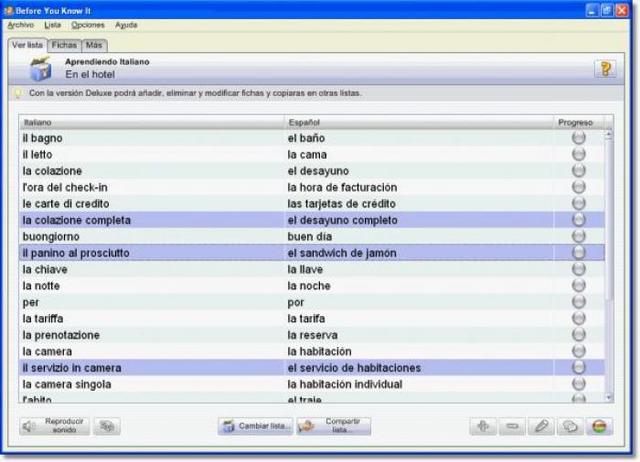Click progress circle for l'ora del check-in
Image resolution: width=640 pixels, height=462 pixels.
pyautogui.click(x=579, y=187)
